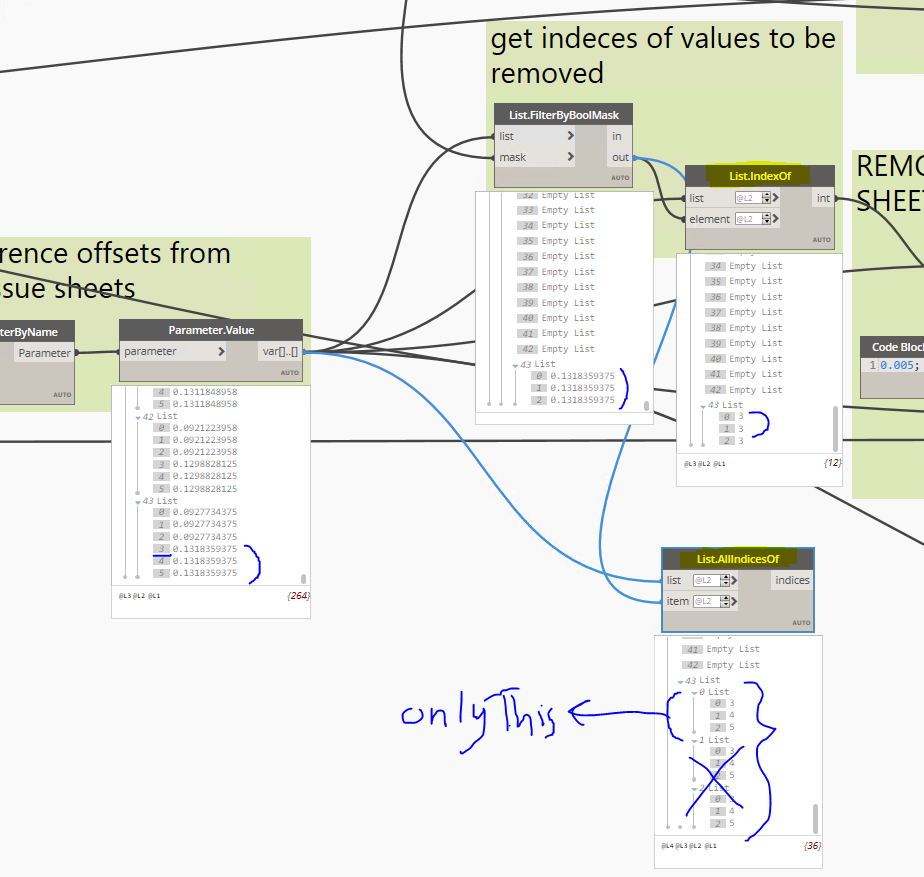Screen dimensions: 924x877
Task: Click the "out" output port of List.FilterByBoolMask
Action: [x=620, y=156]
